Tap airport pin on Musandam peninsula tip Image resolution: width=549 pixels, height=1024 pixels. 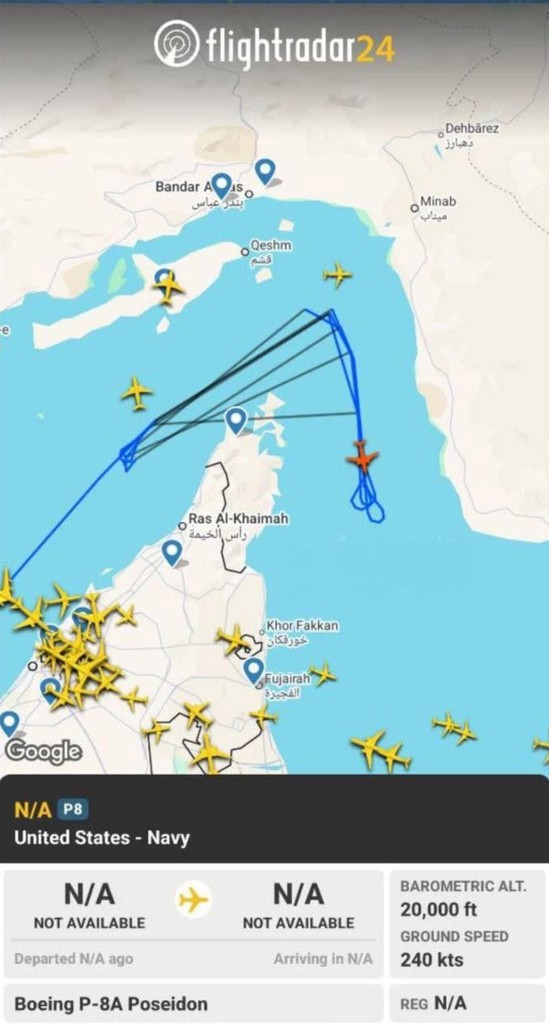[x=236, y=421]
